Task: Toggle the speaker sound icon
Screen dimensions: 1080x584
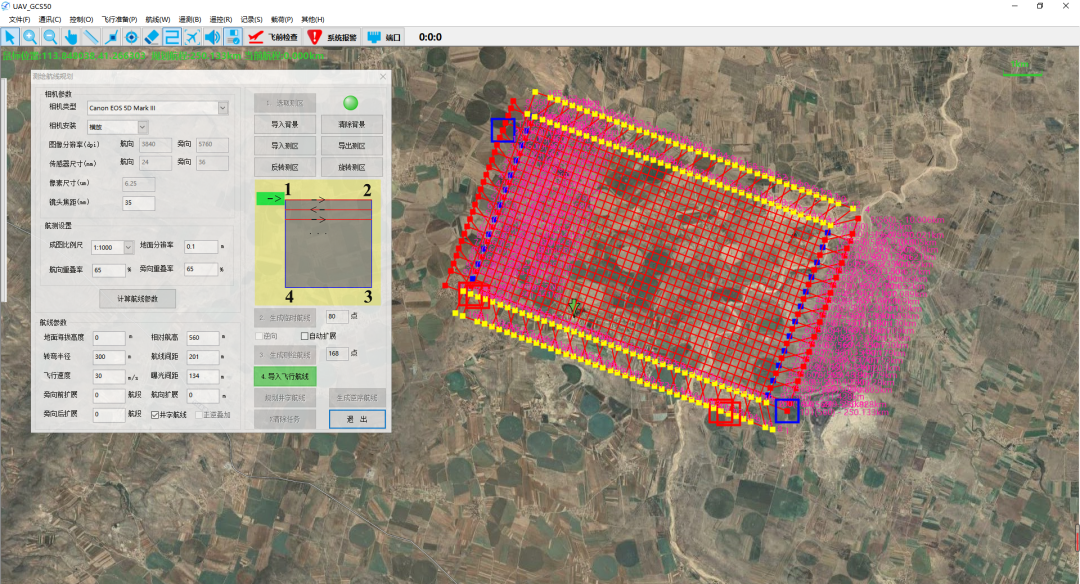Action: point(212,37)
